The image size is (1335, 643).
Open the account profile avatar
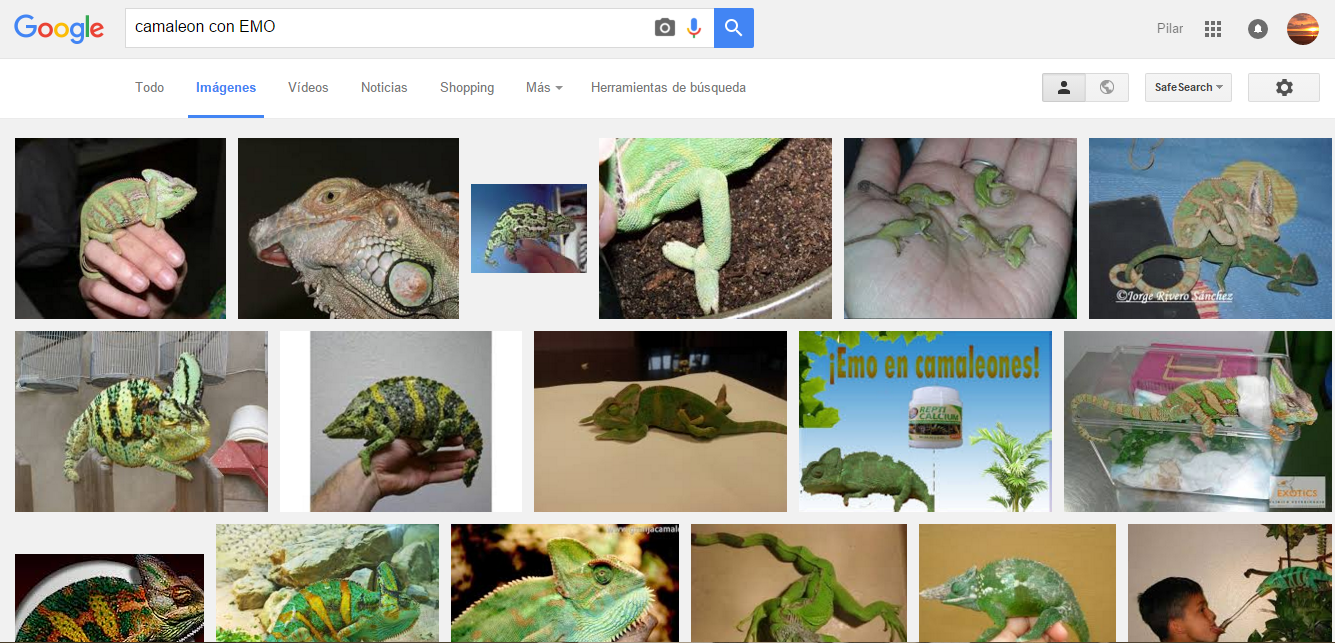click(1302, 29)
